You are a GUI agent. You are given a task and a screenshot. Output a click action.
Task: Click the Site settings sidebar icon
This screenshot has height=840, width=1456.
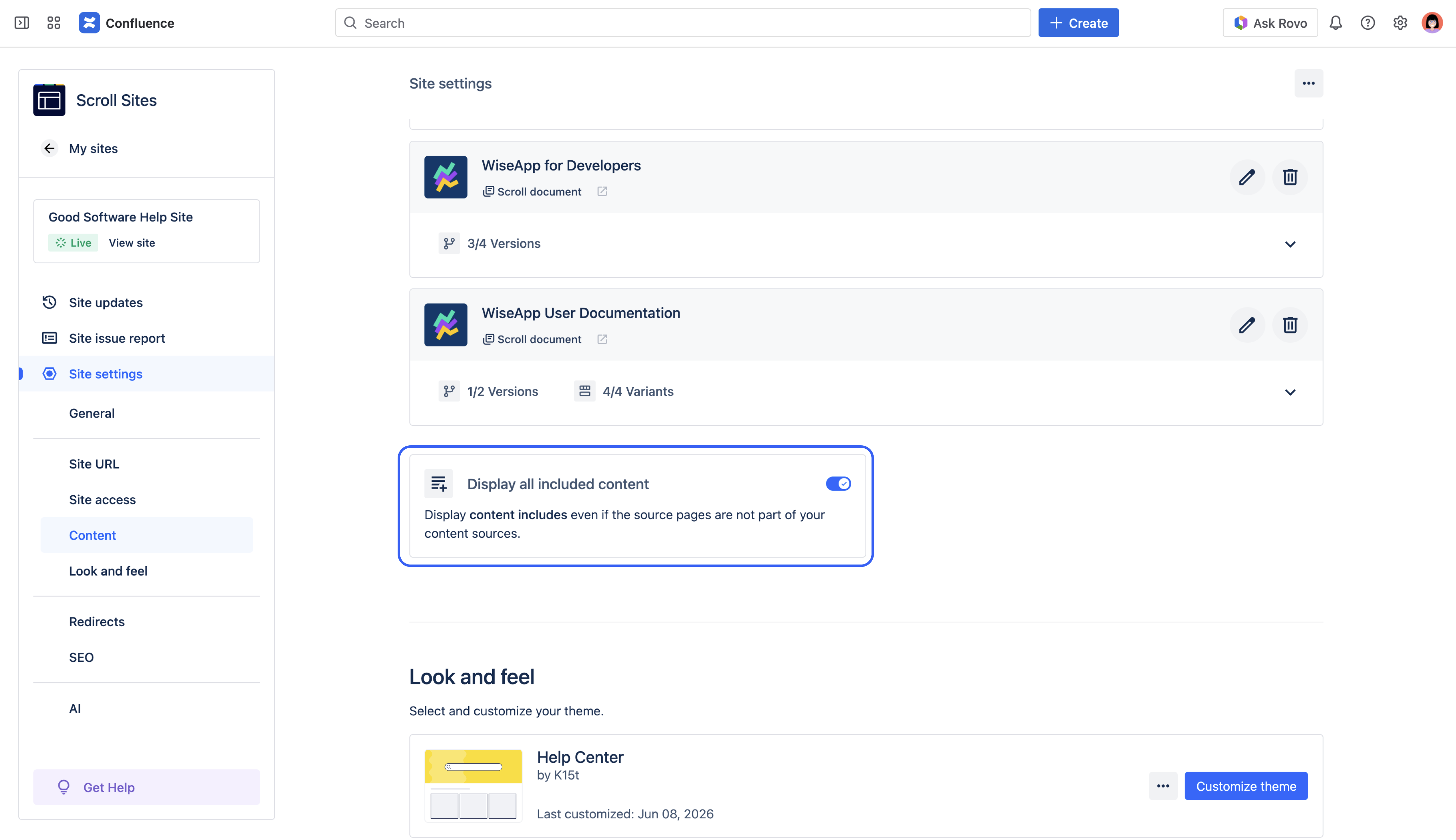pyautogui.click(x=50, y=374)
